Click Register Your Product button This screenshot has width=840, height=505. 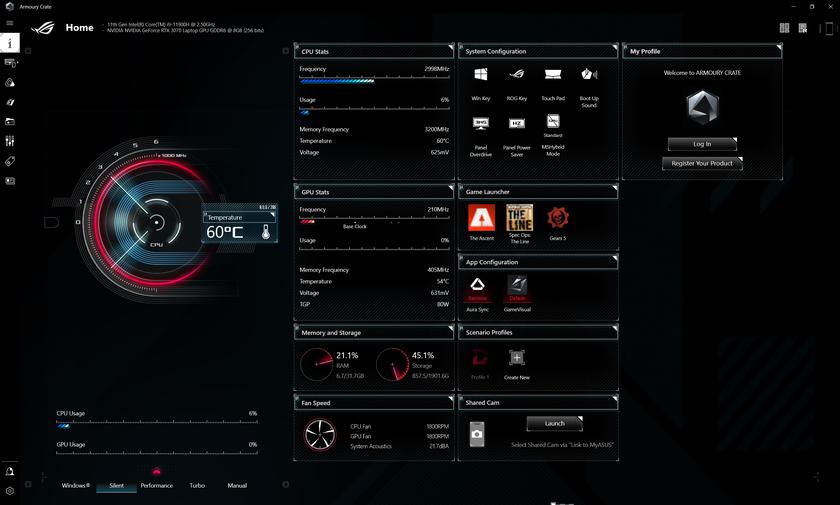tap(702, 163)
